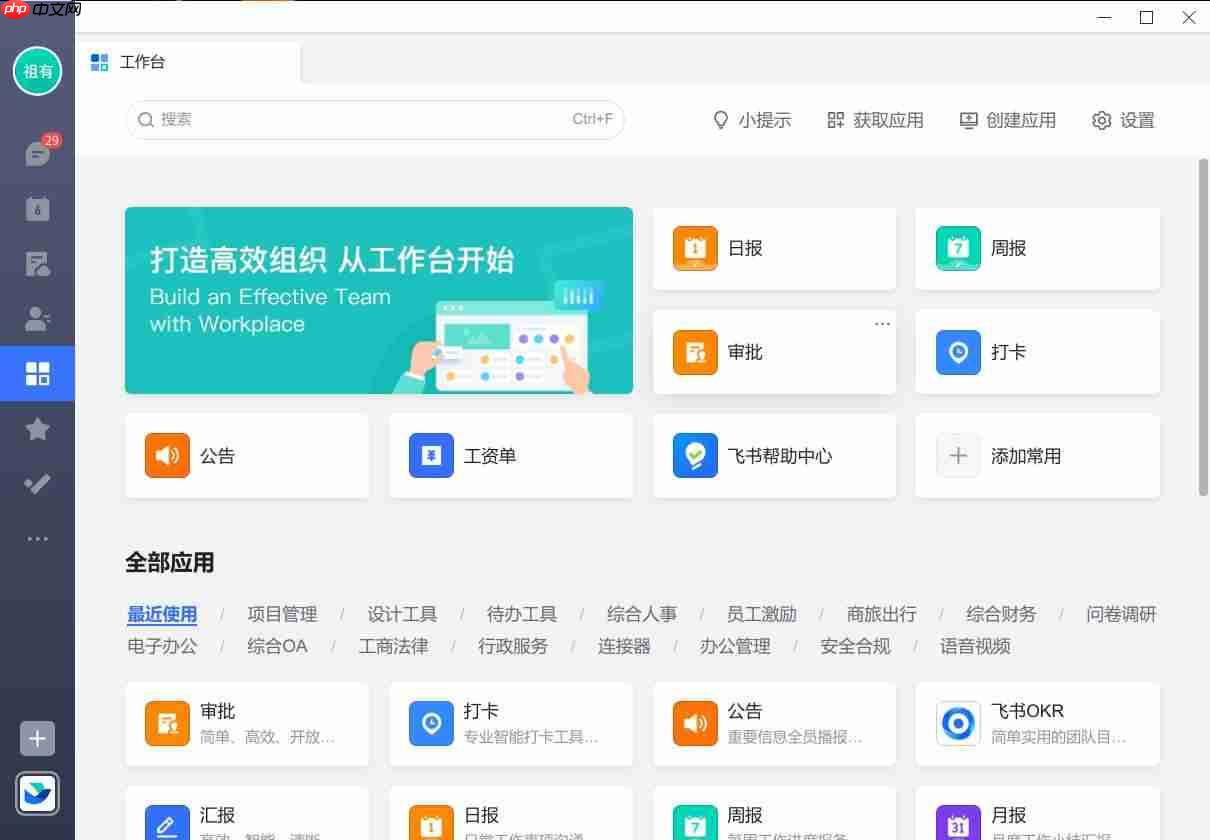Select the 项目管理 app category

(280, 613)
